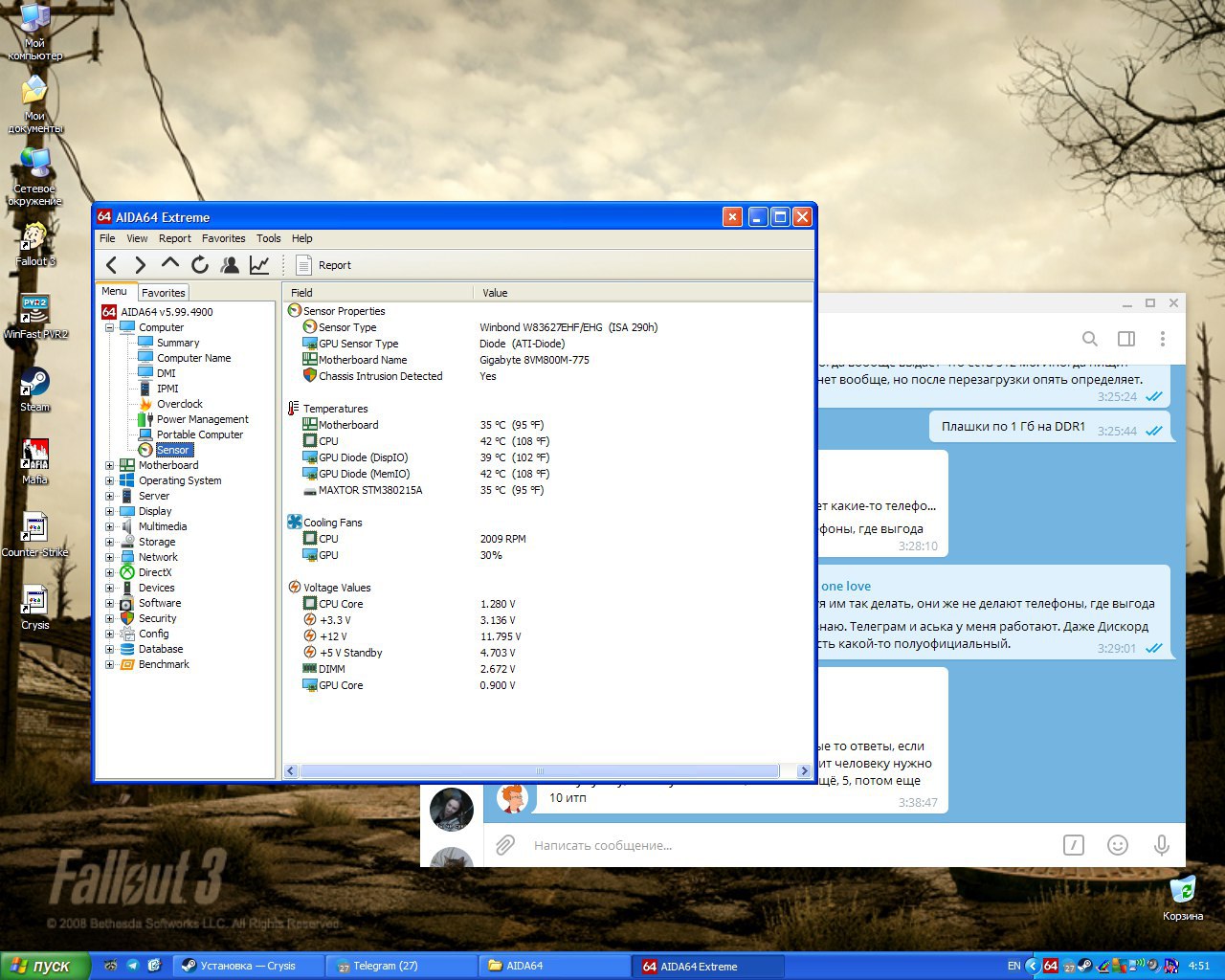Refresh the AIDA64 sensor page
Image resolution: width=1225 pixels, height=980 pixels.
coord(200,265)
